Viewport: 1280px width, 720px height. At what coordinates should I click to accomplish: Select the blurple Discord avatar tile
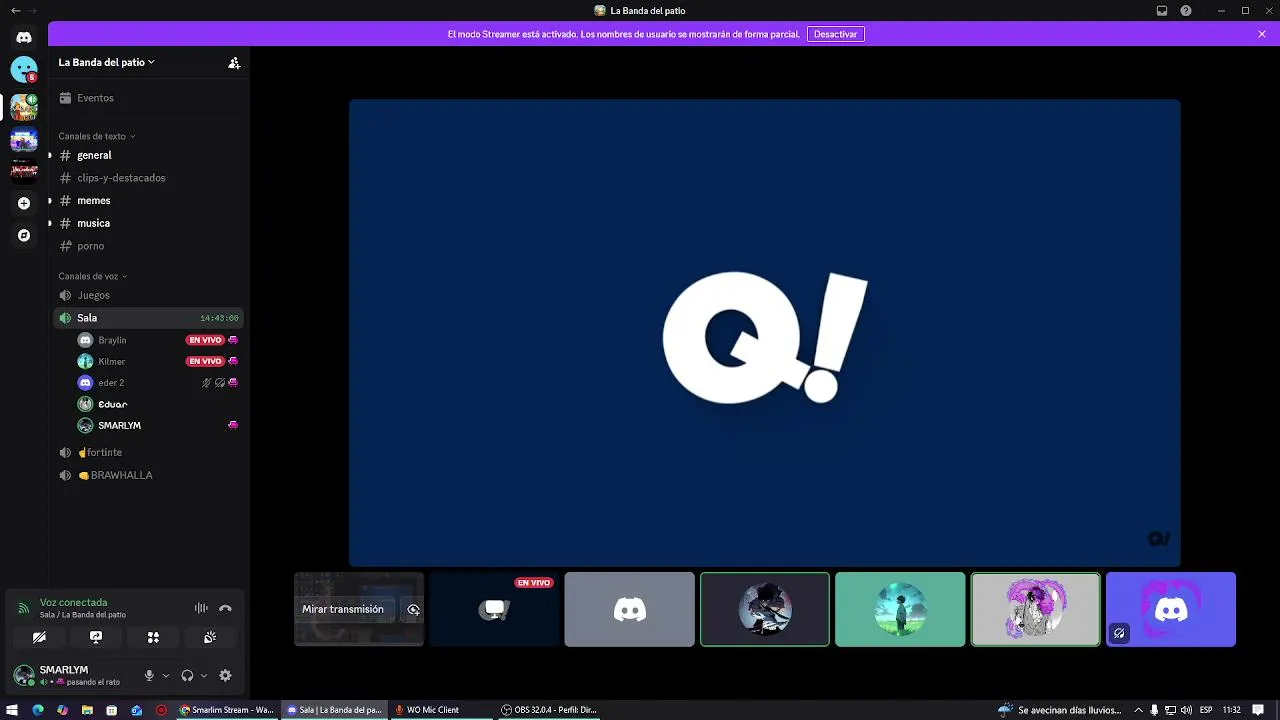[x=1171, y=609]
